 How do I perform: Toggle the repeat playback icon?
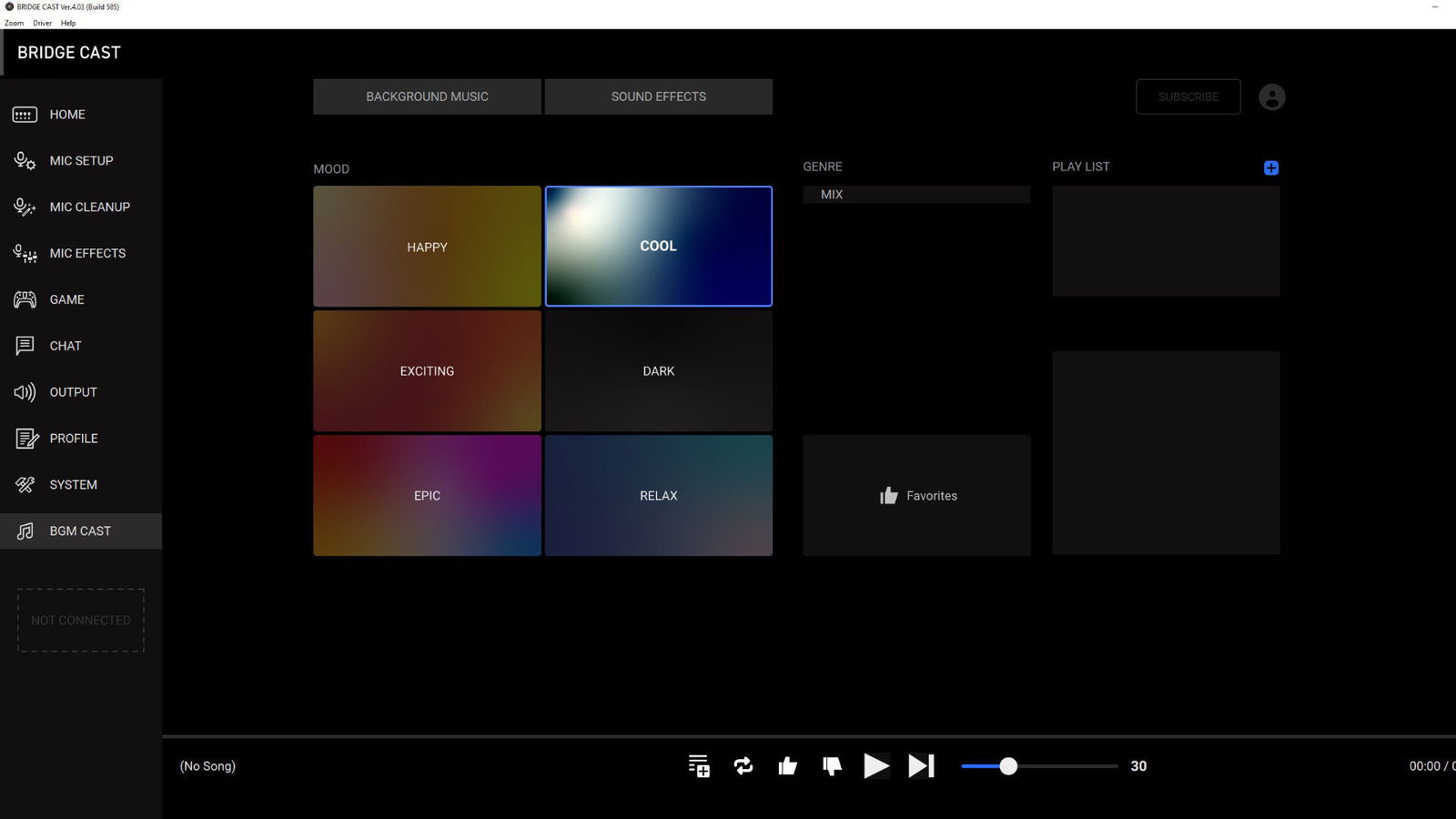(743, 766)
